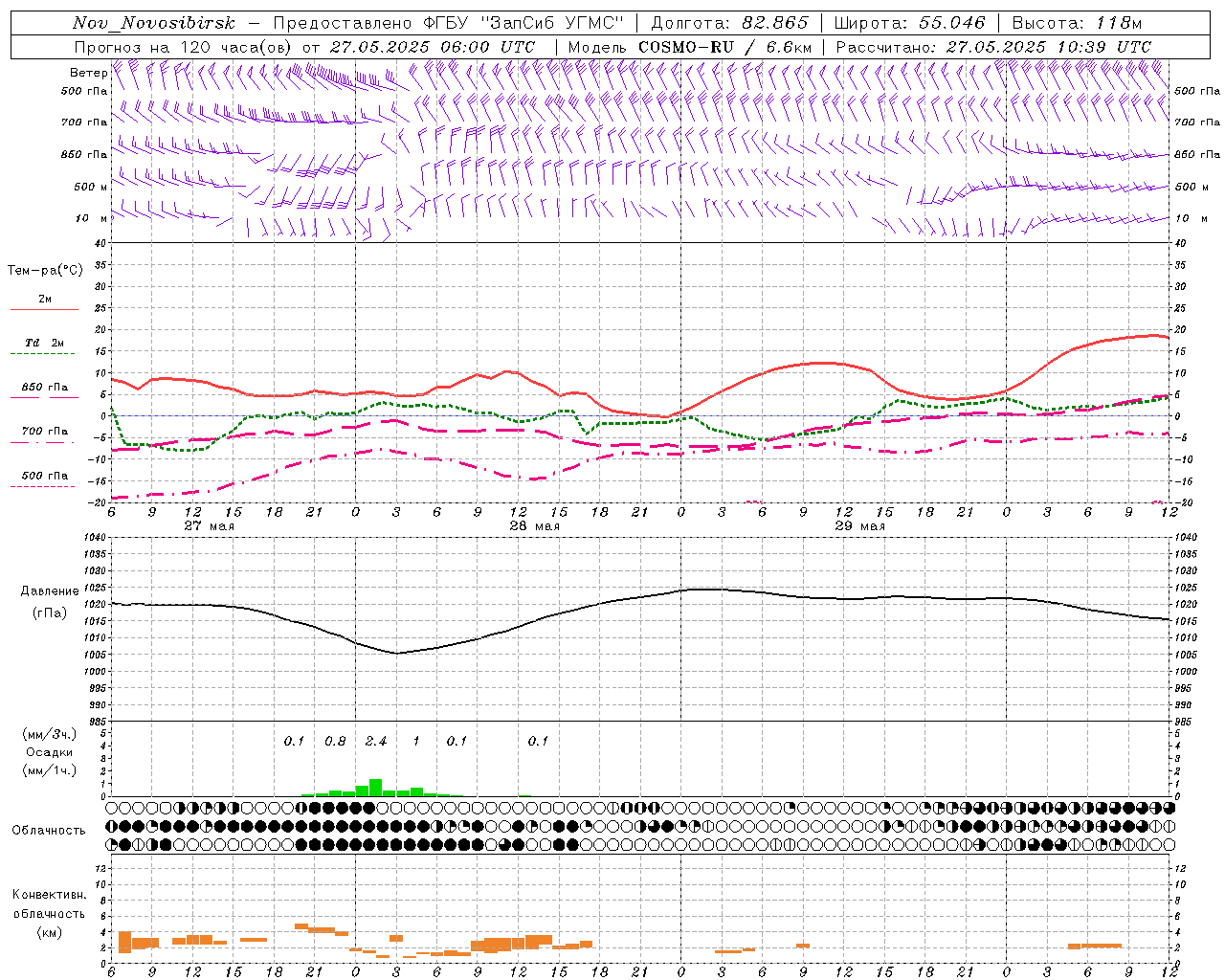Image resolution: width=1225 pixels, height=980 pixels.
Task: Click the 2.4 precipitation amount value
Action: 376,741
